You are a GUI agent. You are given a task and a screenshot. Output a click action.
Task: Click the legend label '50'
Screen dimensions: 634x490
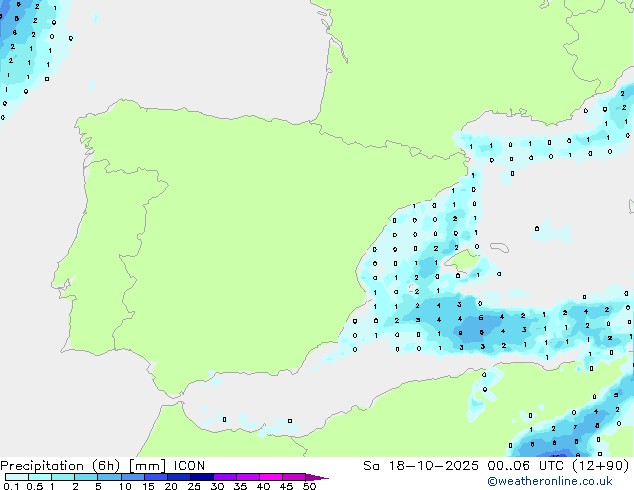[309, 486]
